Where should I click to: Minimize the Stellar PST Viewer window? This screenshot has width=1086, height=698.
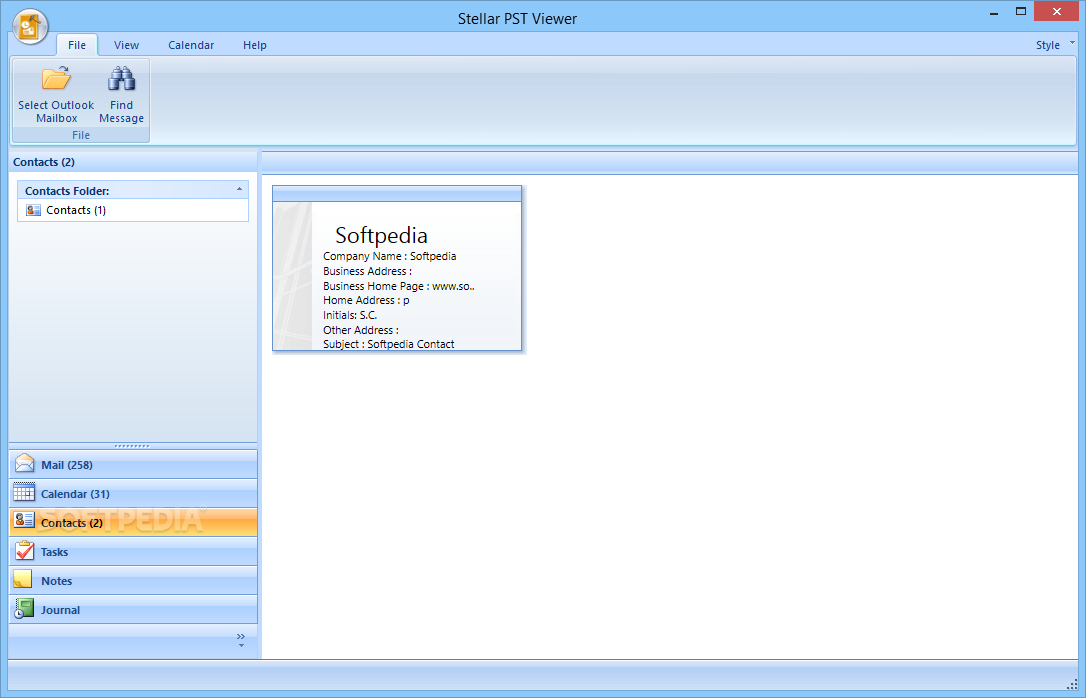[x=995, y=12]
